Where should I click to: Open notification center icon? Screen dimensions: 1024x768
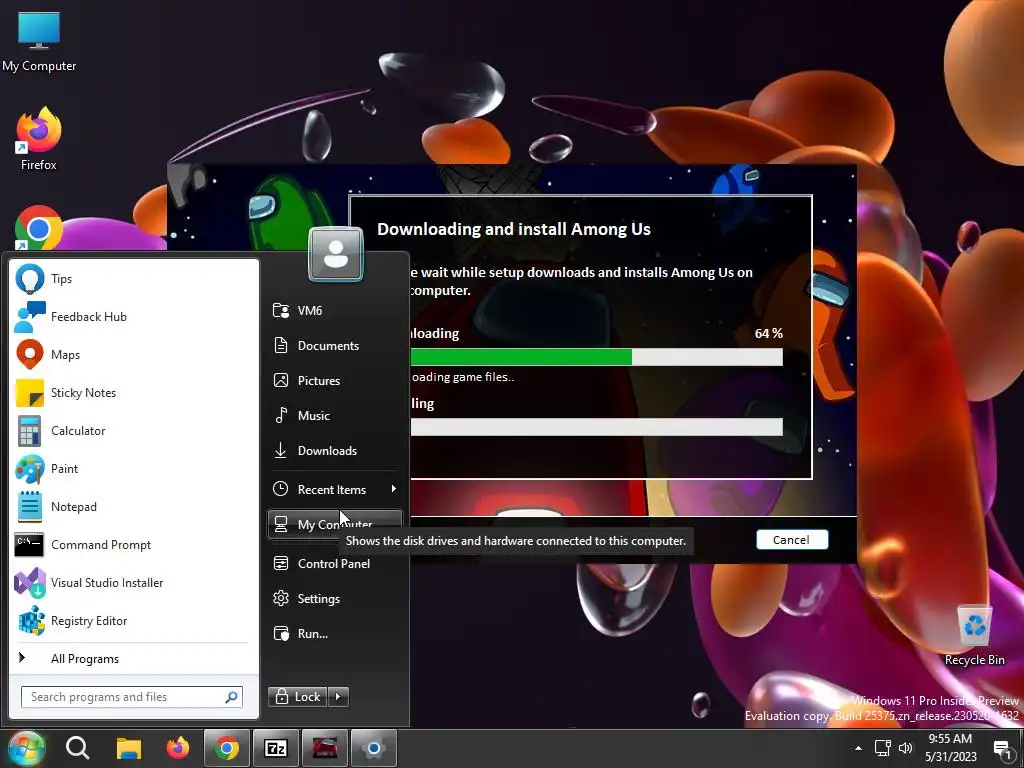click(1003, 749)
